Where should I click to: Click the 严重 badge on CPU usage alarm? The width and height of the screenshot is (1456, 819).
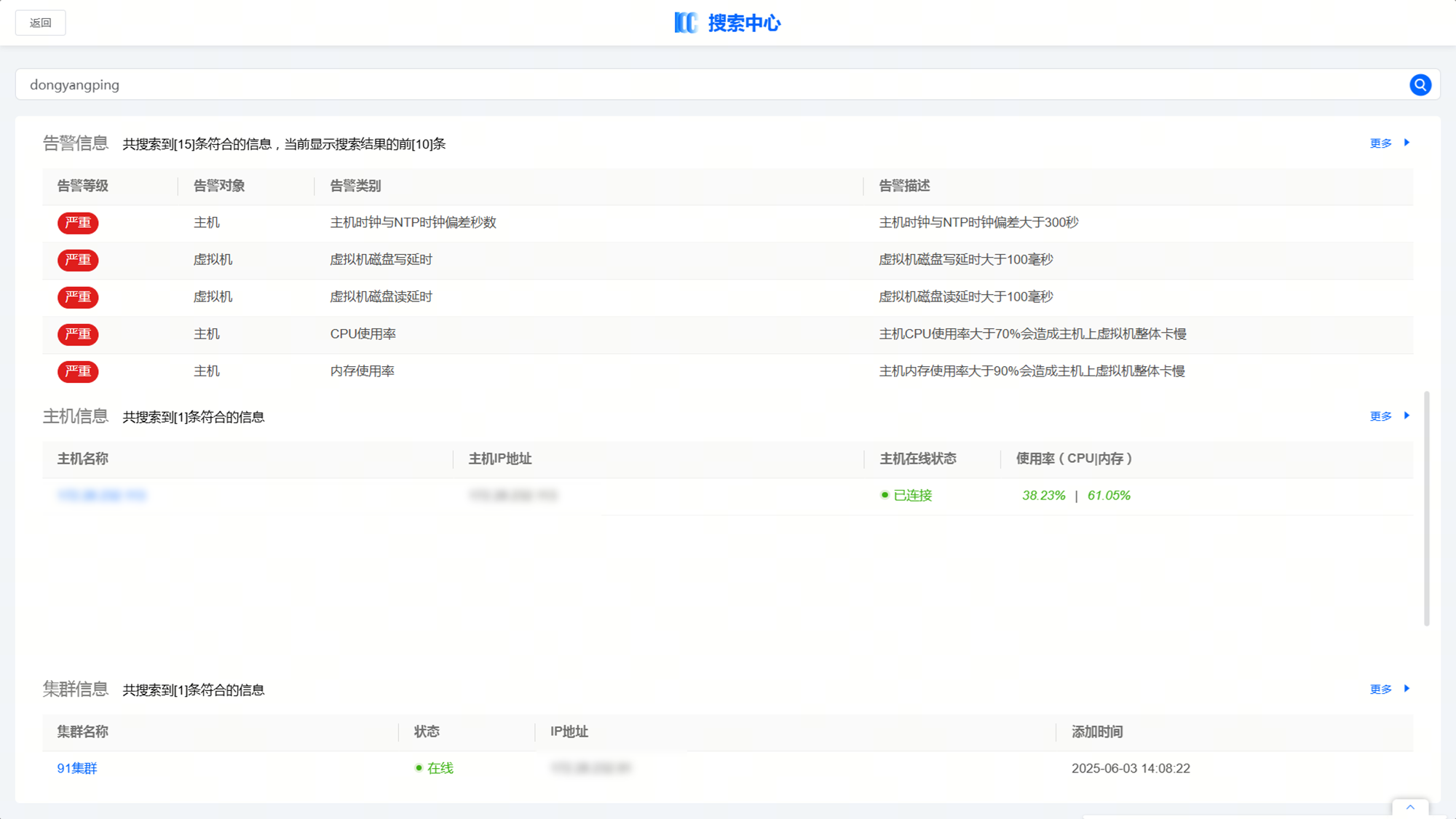(78, 334)
